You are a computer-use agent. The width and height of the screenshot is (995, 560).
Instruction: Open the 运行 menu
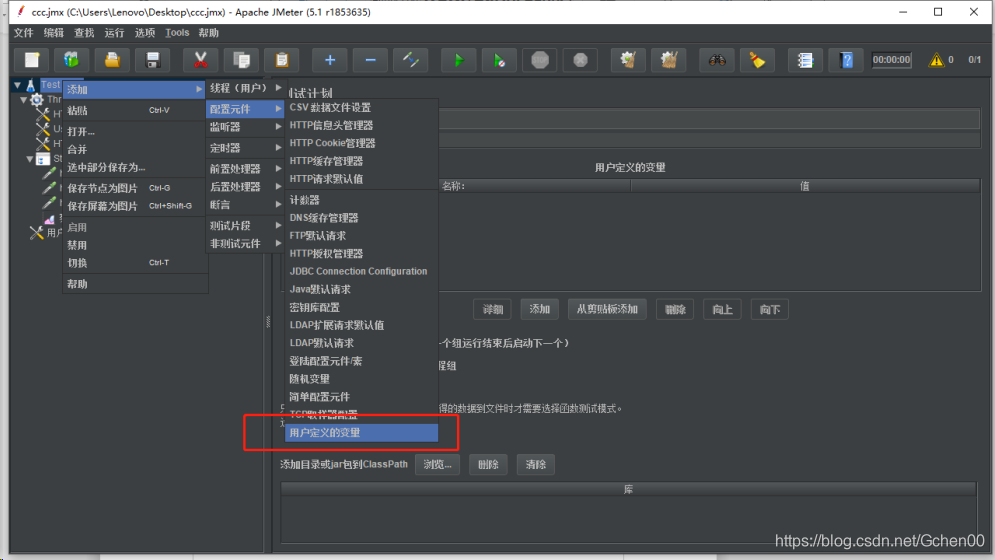114,32
